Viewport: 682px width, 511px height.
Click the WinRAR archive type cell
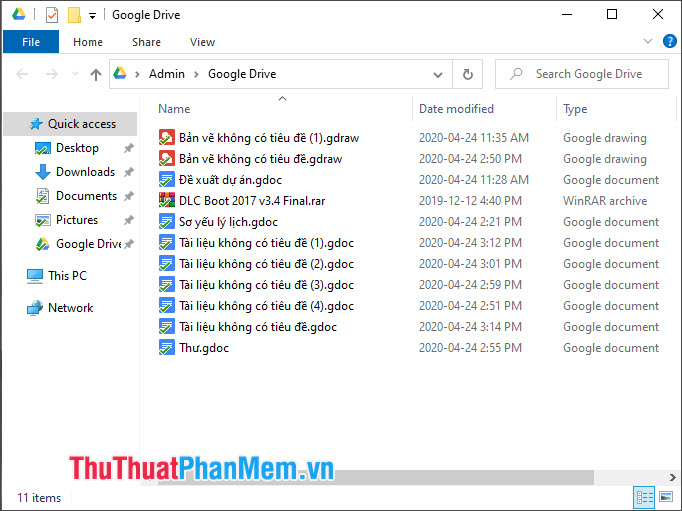tap(605, 200)
